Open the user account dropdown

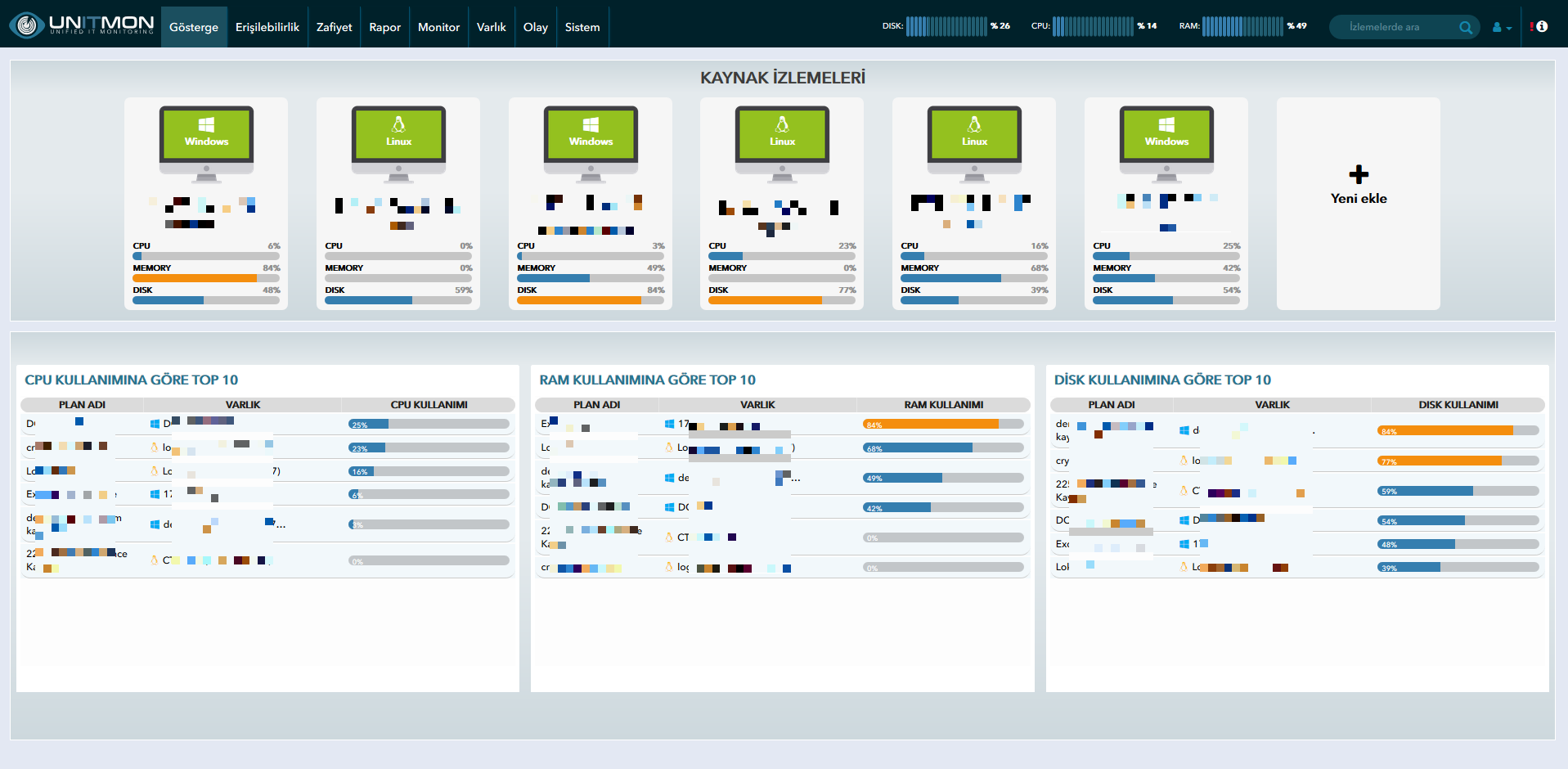[x=1502, y=27]
